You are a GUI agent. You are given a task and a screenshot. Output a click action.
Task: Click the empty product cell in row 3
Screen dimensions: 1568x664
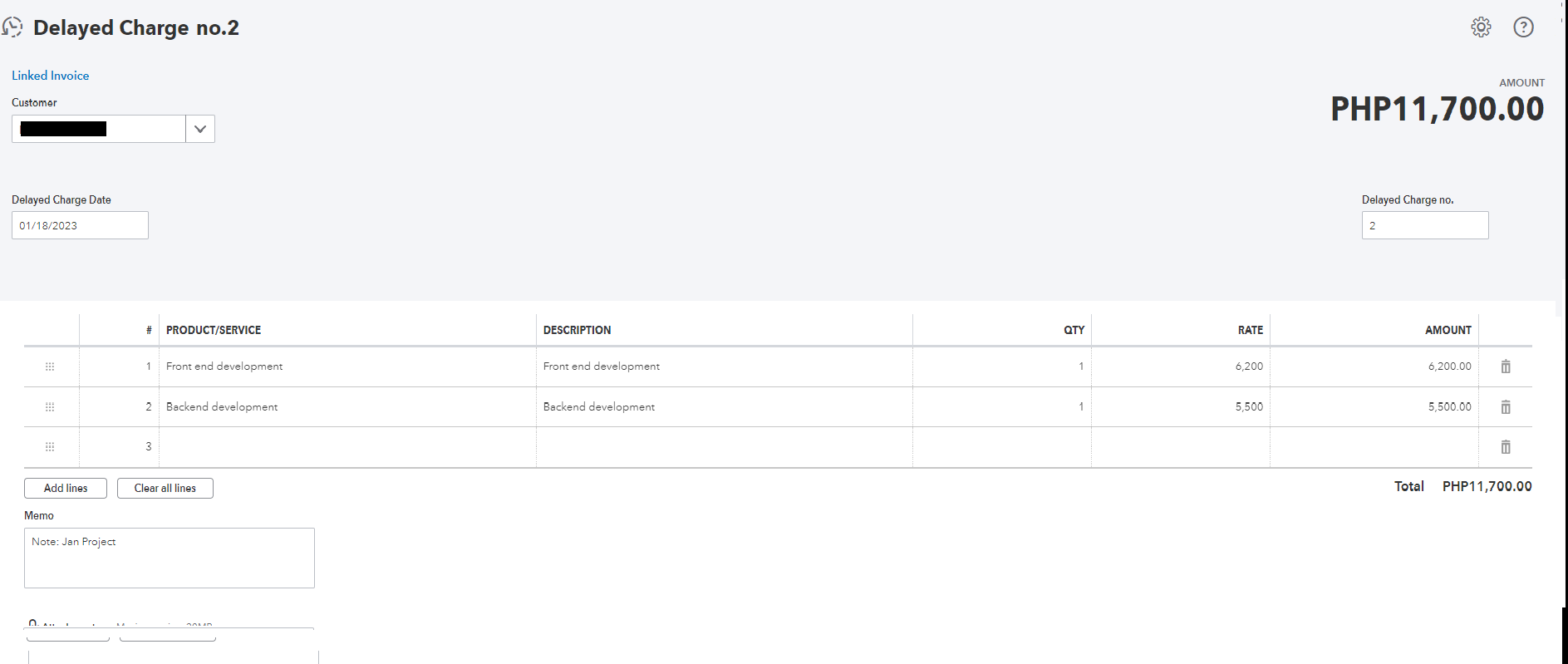[x=347, y=447]
